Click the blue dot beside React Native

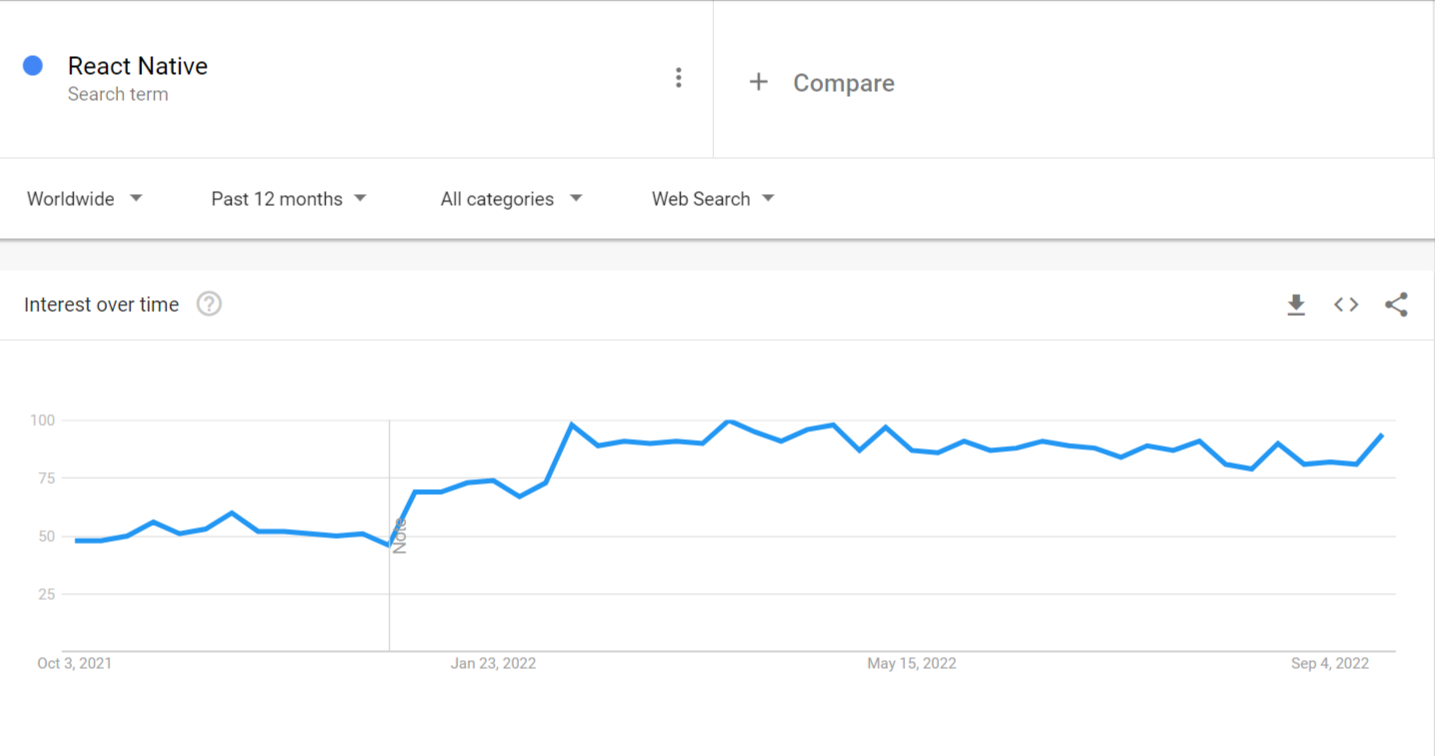(x=33, y=66)
